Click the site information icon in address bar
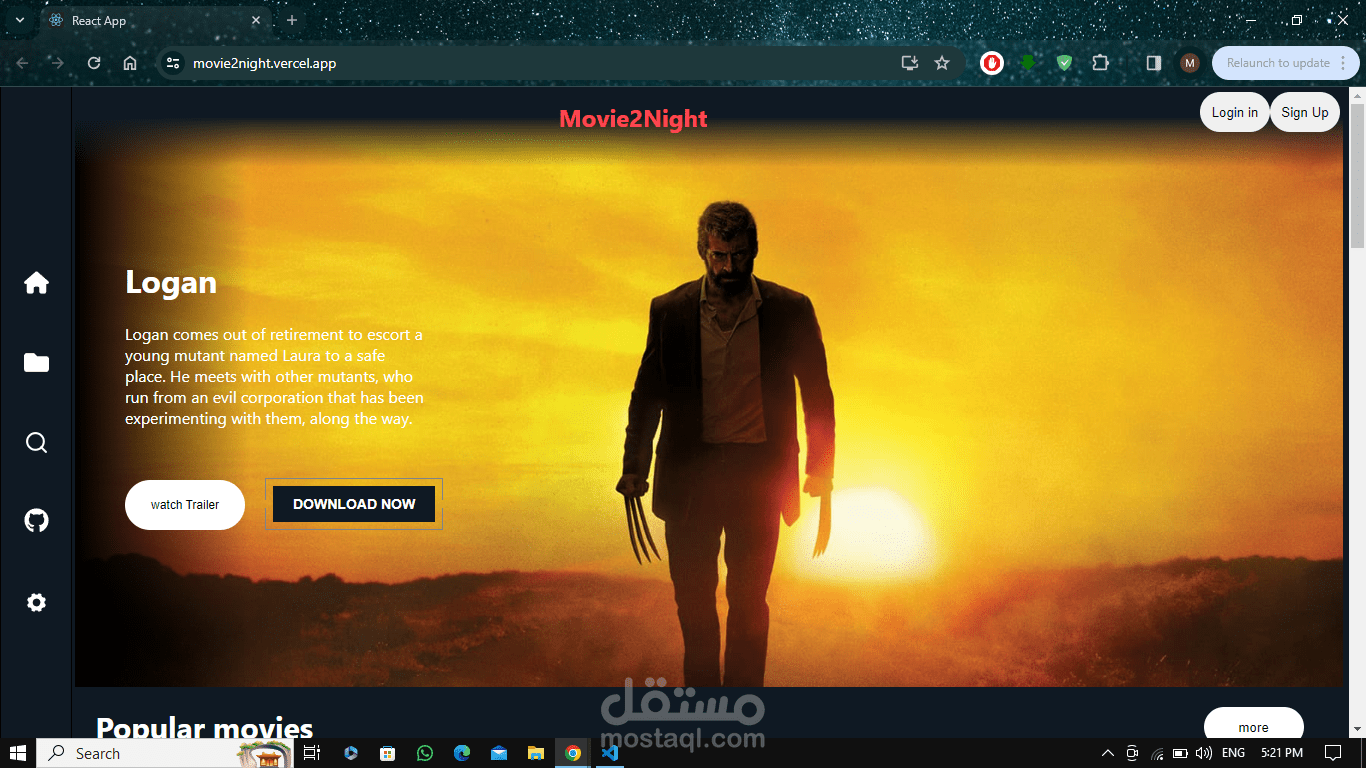Screen dimensions: 1366x768 click(173, 63)
